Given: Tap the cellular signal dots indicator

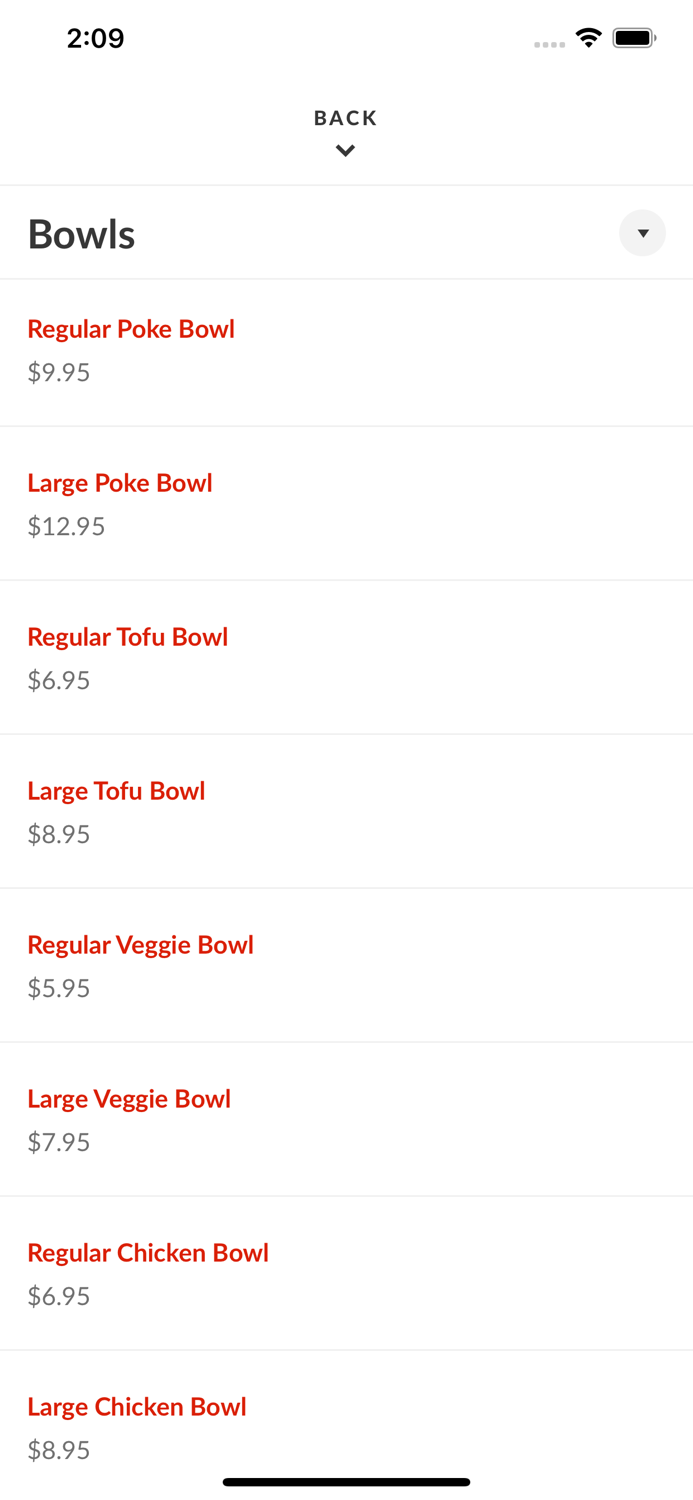Looking at the screenshot, I should click(549, 42).
